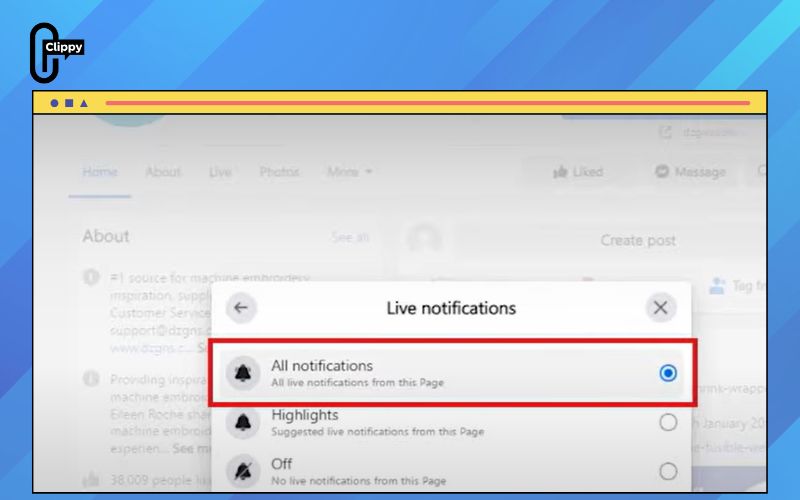Switch to the Live tab

click(x=220, y=172)
